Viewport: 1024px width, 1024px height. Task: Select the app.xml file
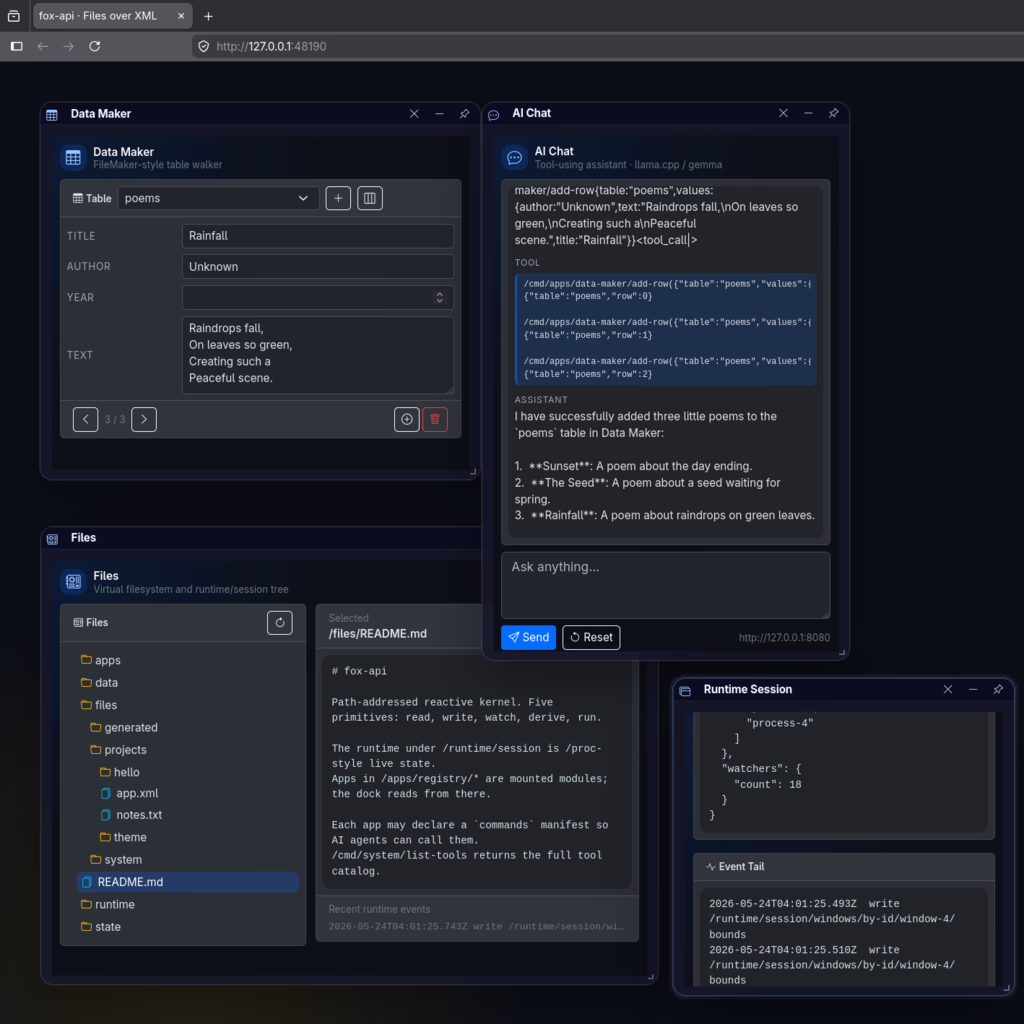pyautogui.click(x=129, y=793)
